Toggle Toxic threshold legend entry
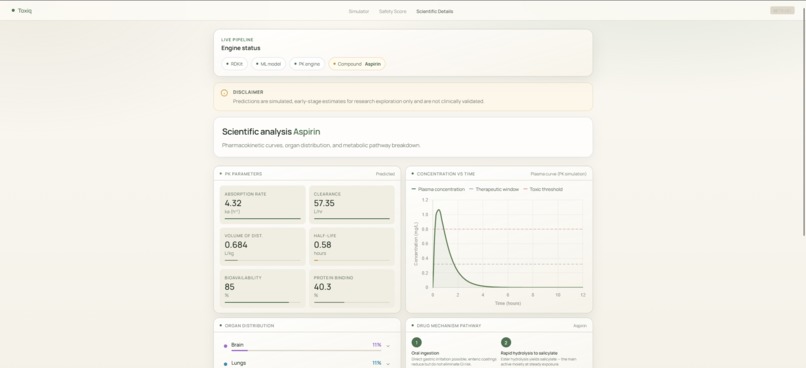This screenshot has width=806, height=368. coord(543,189)
